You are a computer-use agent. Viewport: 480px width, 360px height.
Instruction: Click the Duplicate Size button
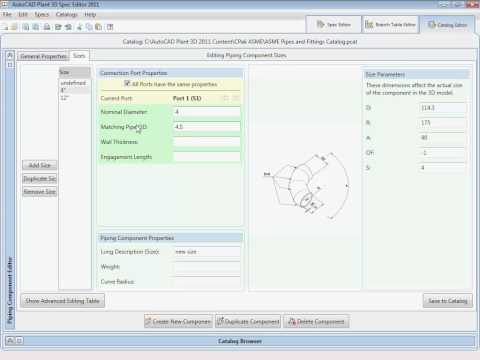[40, 179]
